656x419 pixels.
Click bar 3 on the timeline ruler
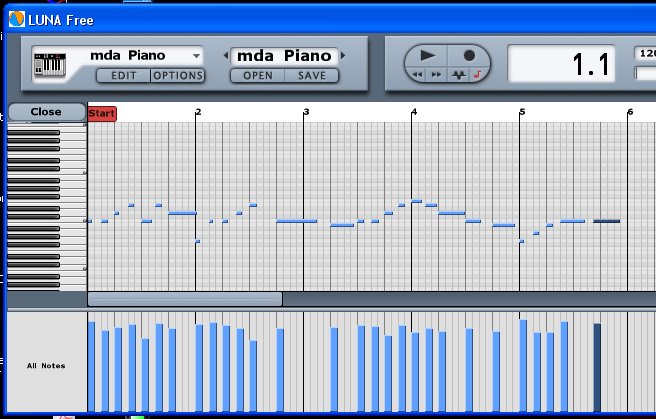[306, 112]
